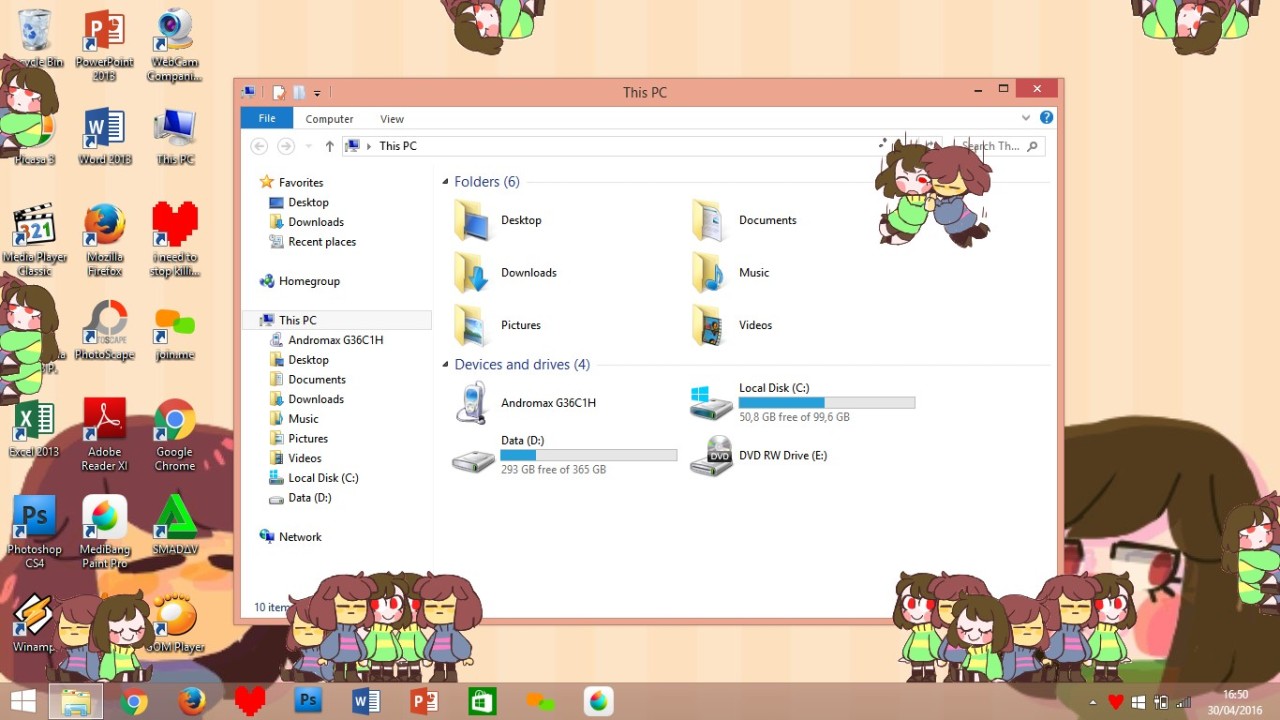Open File Explorer from taskbar
This screenshot has height=720, width=1280.
(76, 702)
